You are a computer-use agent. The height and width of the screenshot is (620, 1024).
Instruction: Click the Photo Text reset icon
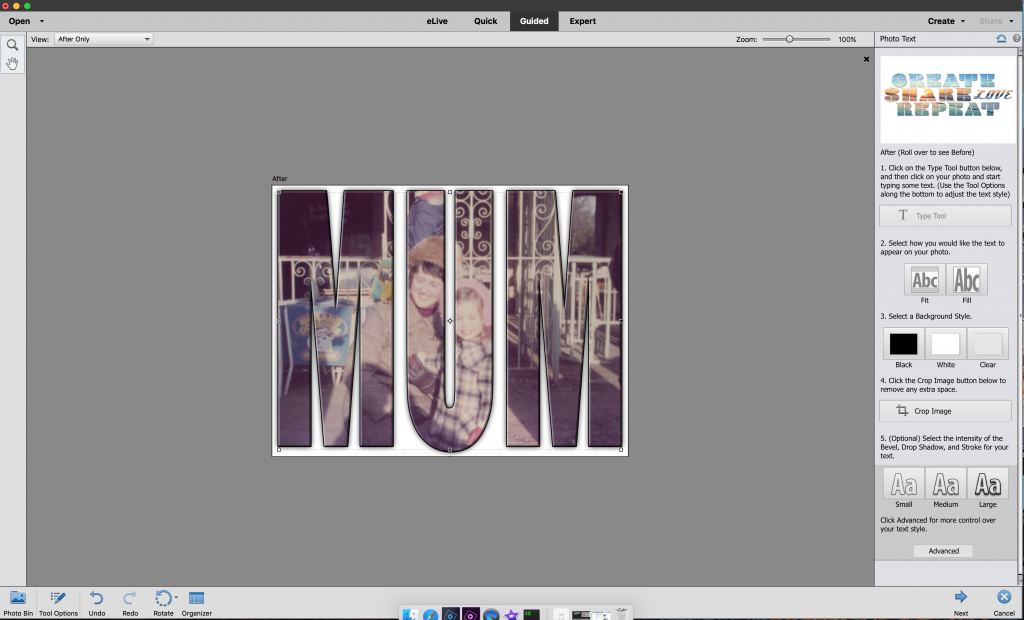(x=1000, y=39)
